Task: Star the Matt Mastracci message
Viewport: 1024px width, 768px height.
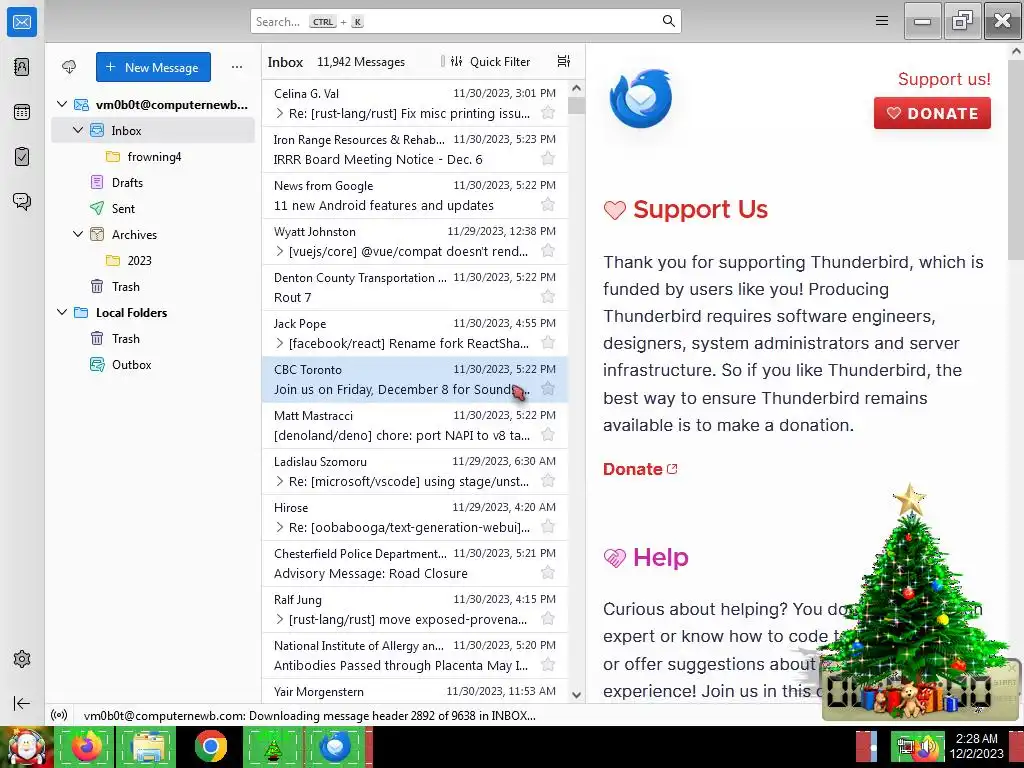Action: [548, 435]
